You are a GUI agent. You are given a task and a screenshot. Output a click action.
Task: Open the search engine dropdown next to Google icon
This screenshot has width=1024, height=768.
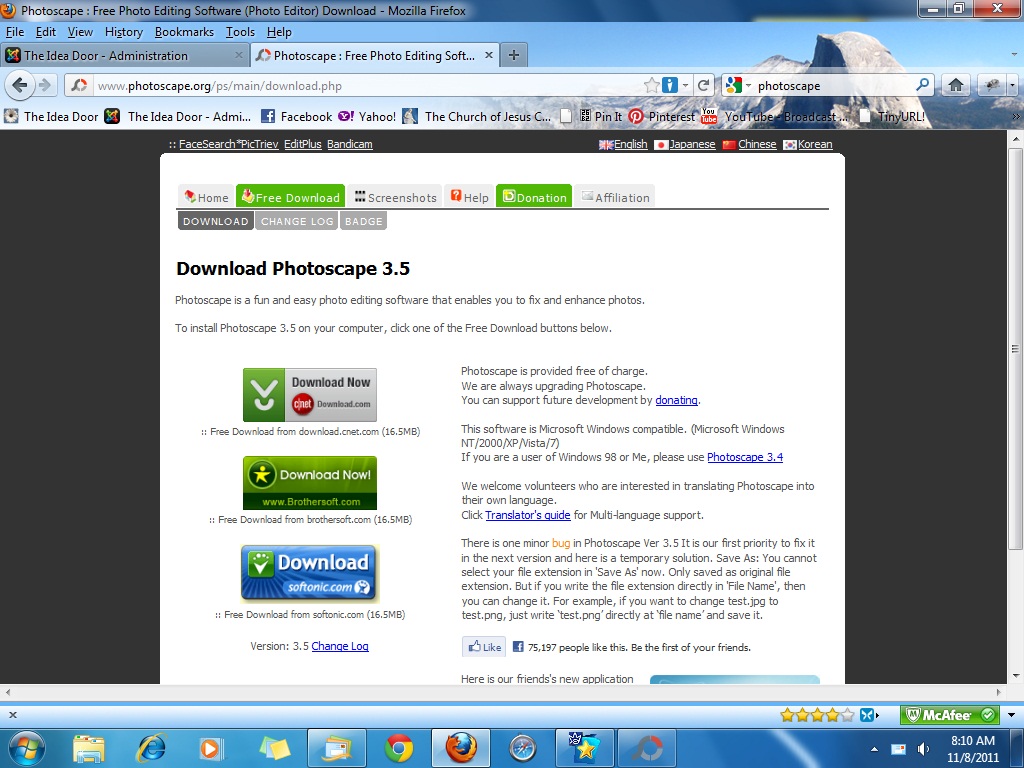pos(748,86)
